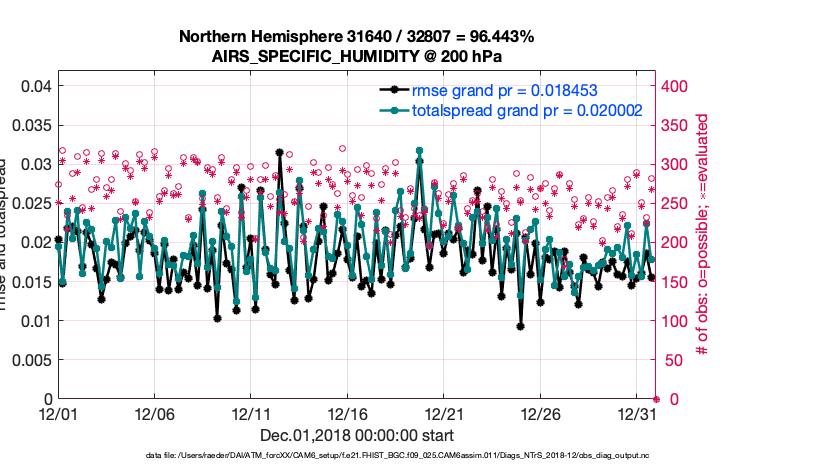Click the 'Northern Hemisphere' title line
Viewport: 830px width, 470px height.
click(356, 37)
